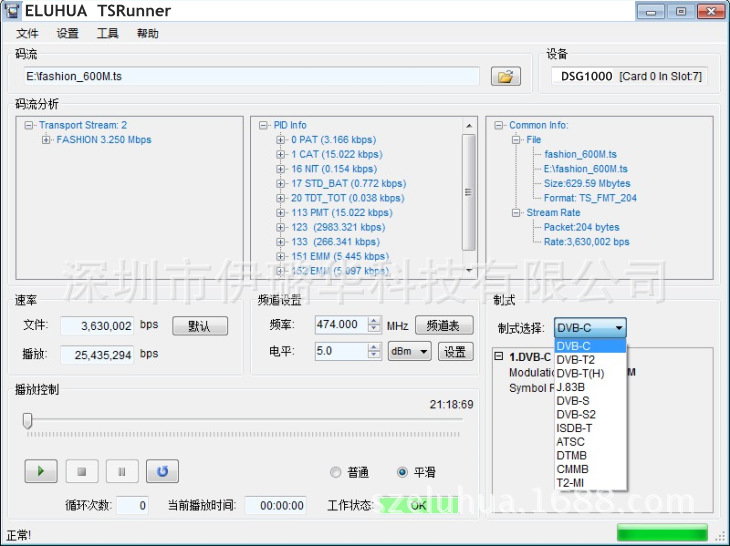
Task: Toggle loop playback with the blue arrow button
Action: click(162, 471)
